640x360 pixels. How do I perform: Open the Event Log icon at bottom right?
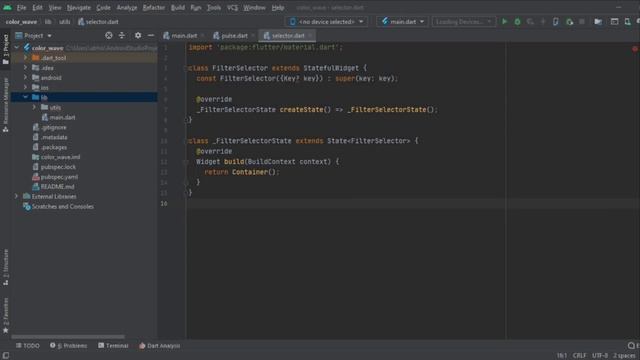coord(631,346)
